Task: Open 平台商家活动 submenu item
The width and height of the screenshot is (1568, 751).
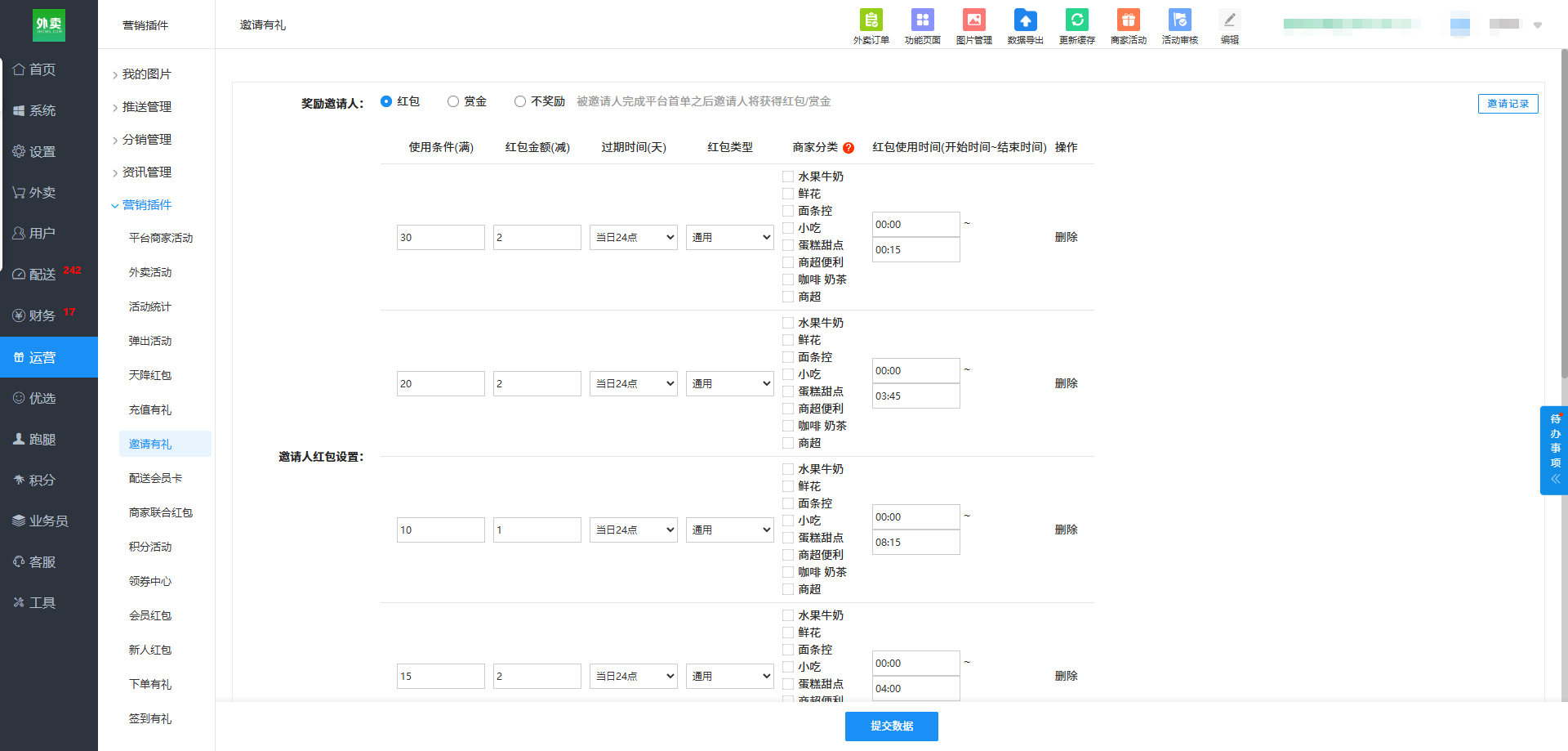Action: (161, 238)
